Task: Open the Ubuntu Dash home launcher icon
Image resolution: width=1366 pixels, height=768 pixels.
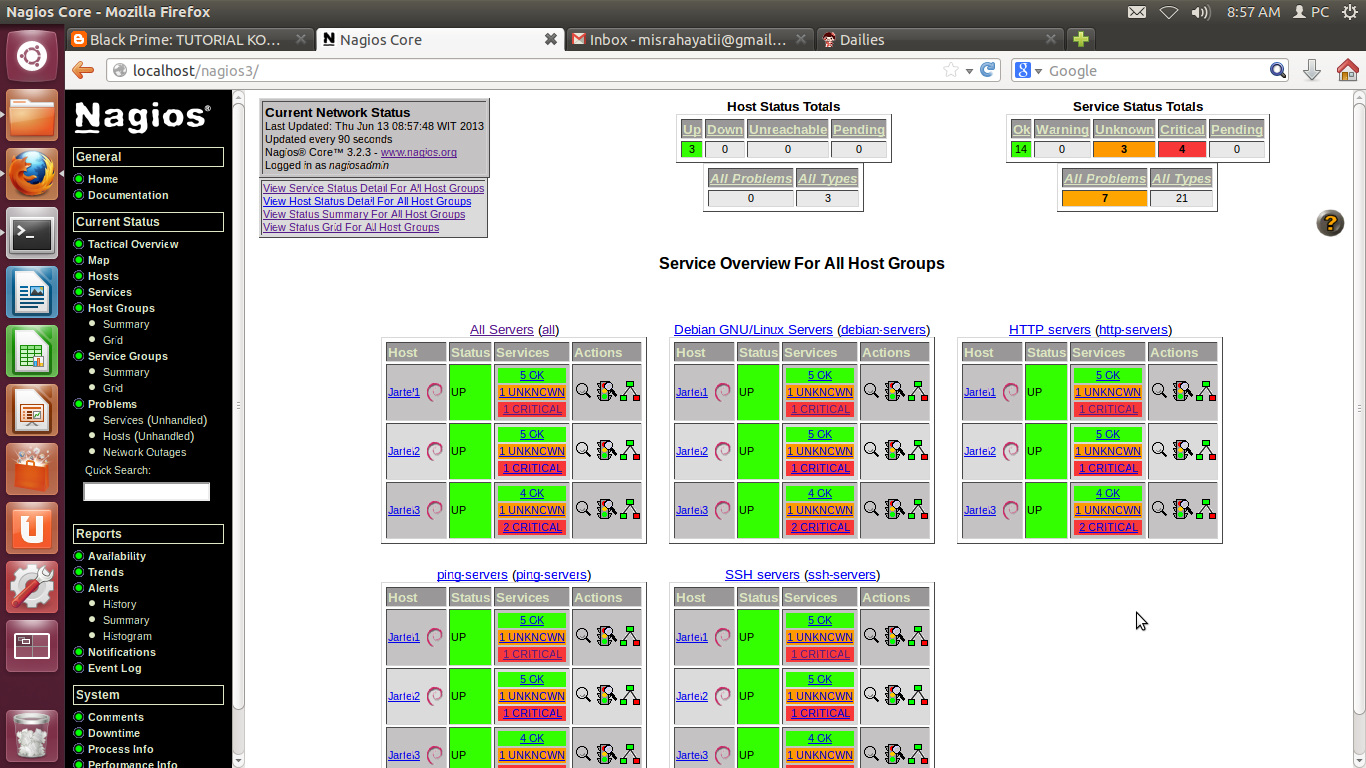Action: click(x=32, y=56)
